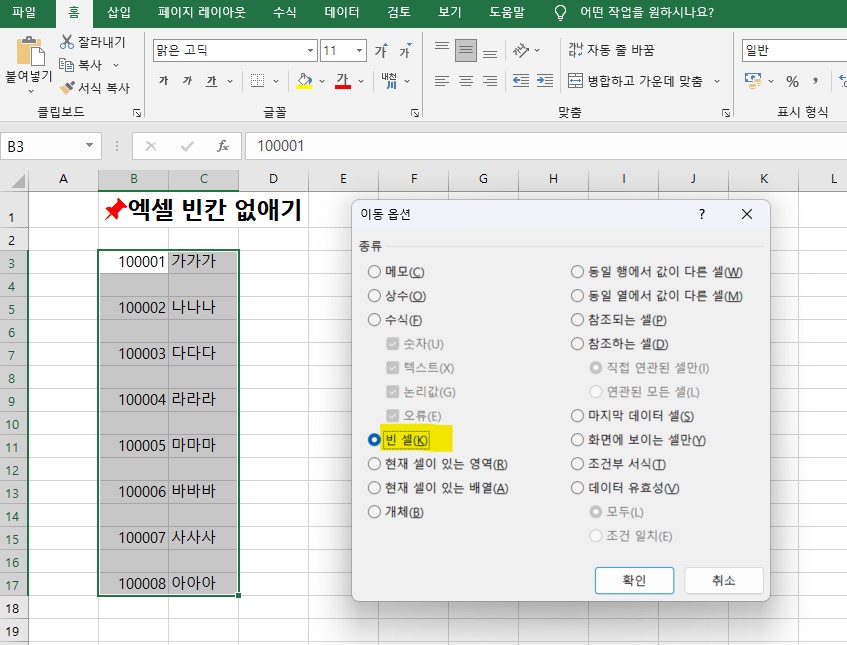The image size is (847, 645).
Task: Click the fill color bucket icon
Action: 305,81
